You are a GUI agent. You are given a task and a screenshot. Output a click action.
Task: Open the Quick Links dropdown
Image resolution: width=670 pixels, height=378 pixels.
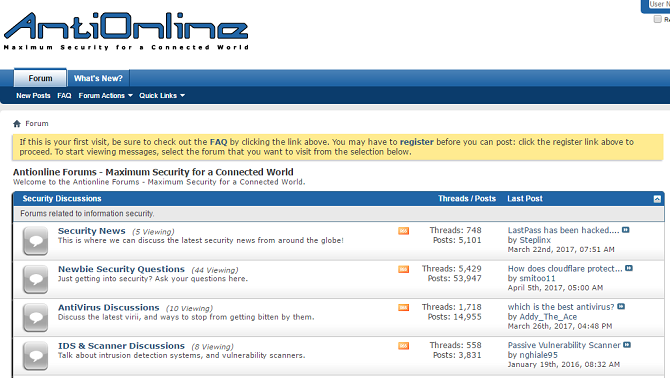(x=162, y=96)
